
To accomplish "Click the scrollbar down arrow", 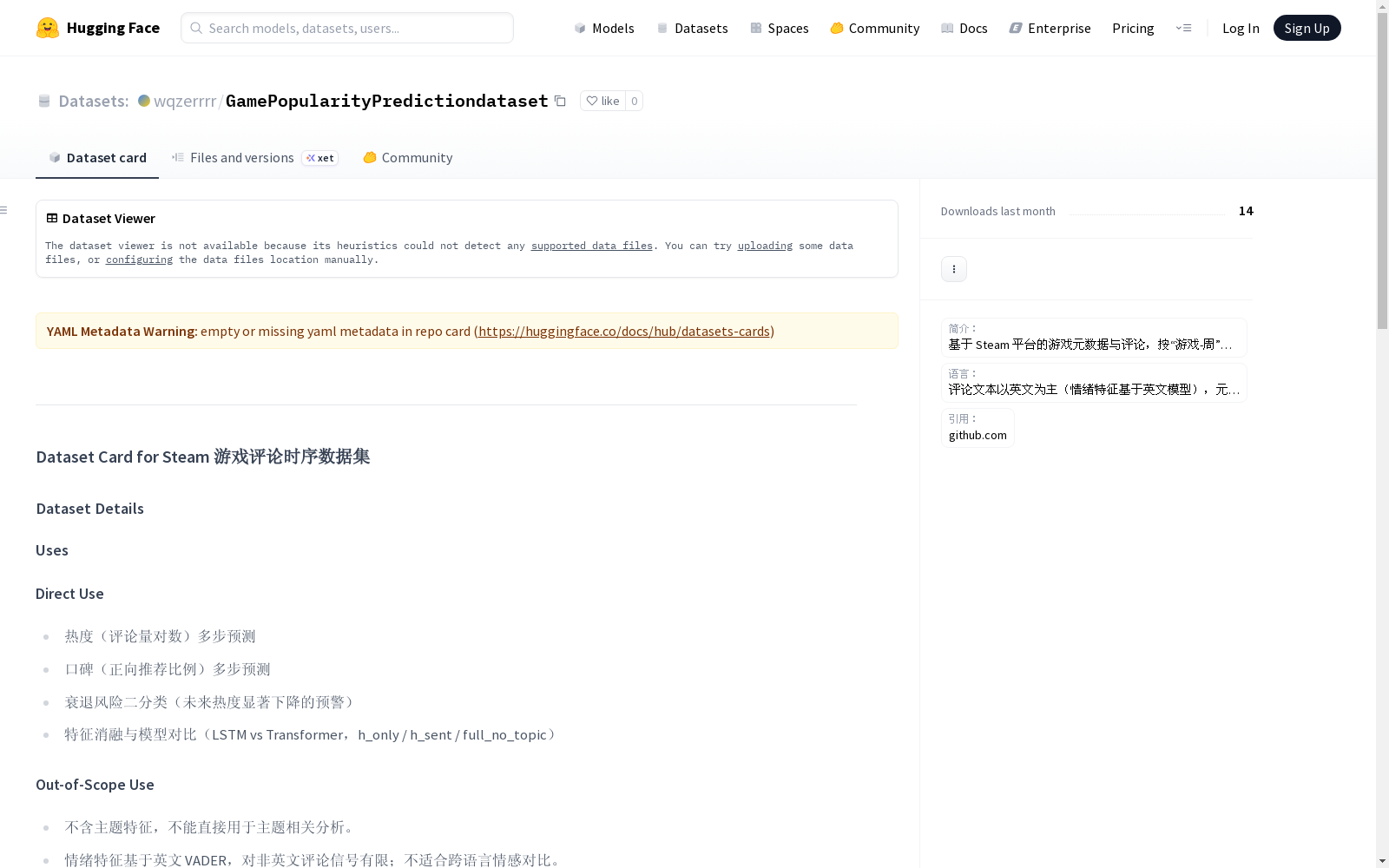I will [x=1382, y=860].
